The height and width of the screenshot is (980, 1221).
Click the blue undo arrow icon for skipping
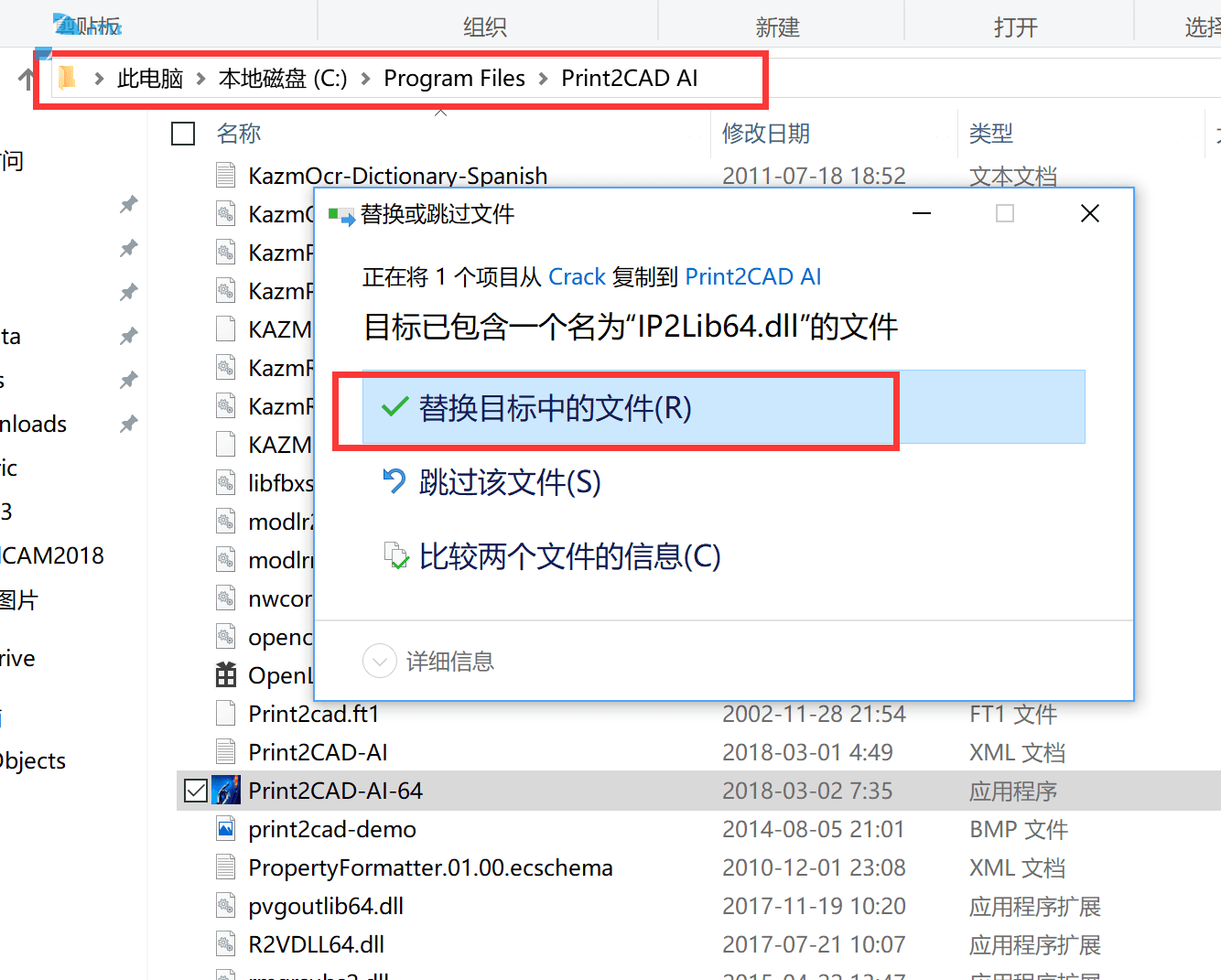[394, 481]
